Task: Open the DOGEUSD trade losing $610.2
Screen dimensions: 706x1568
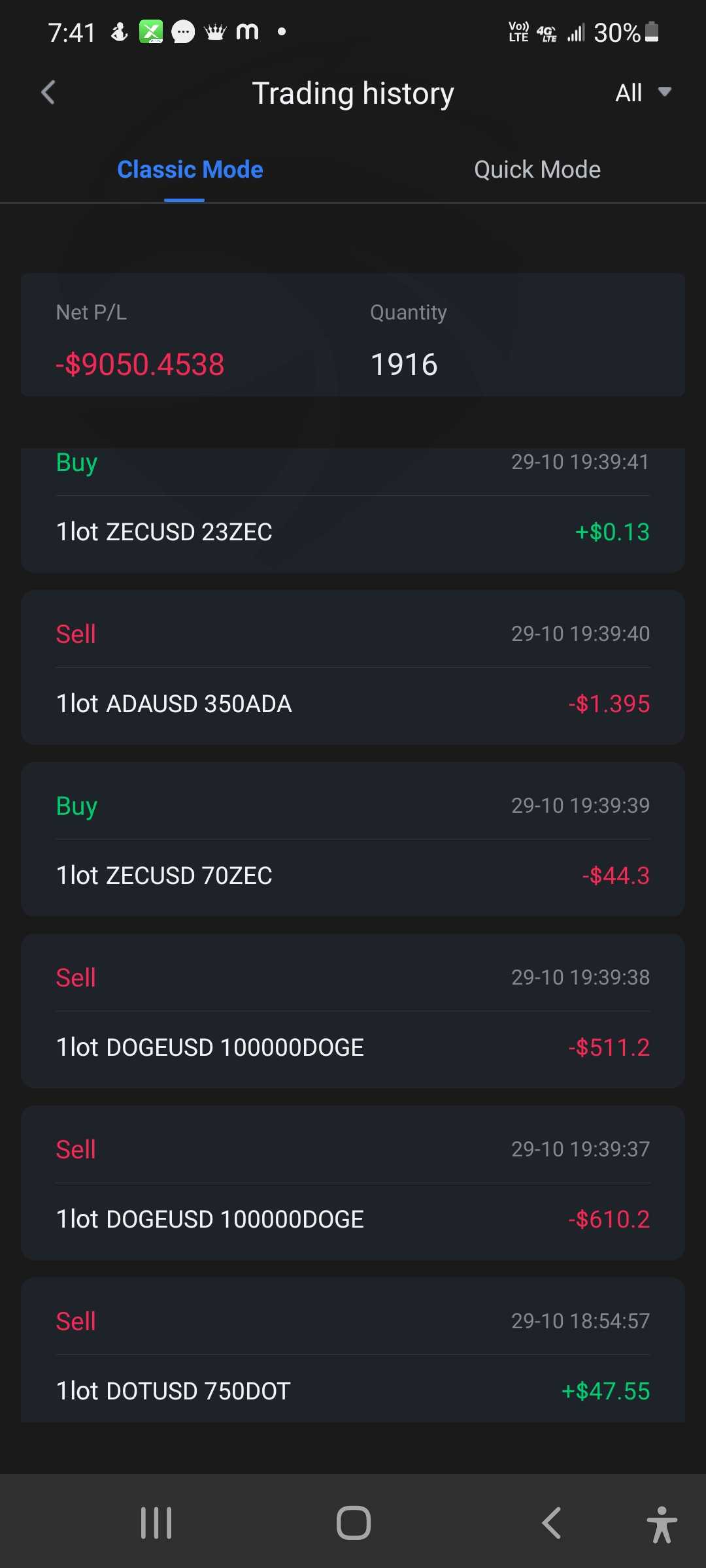Action: click(353, 1183)
